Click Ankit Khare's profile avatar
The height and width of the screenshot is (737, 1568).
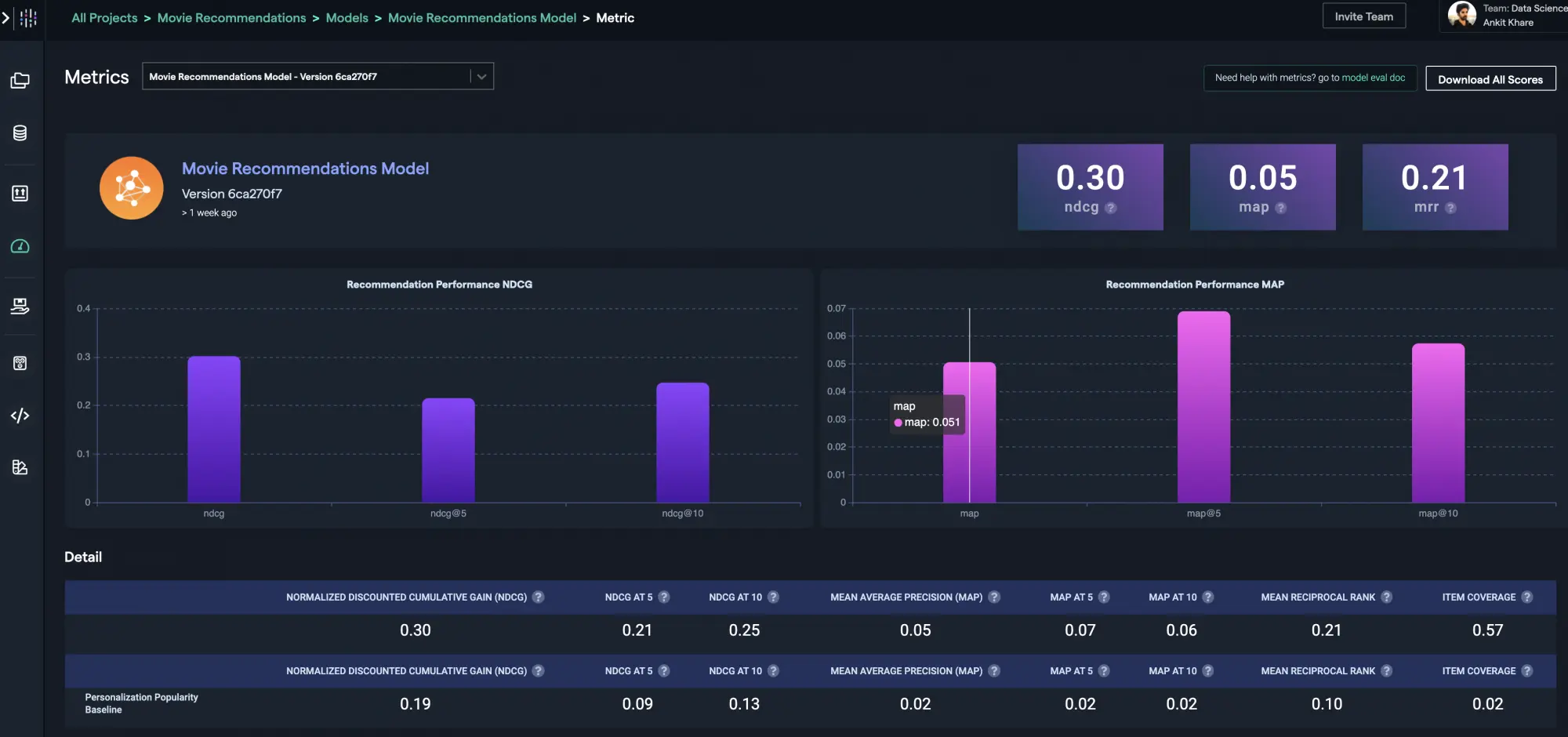(1461, 14)
